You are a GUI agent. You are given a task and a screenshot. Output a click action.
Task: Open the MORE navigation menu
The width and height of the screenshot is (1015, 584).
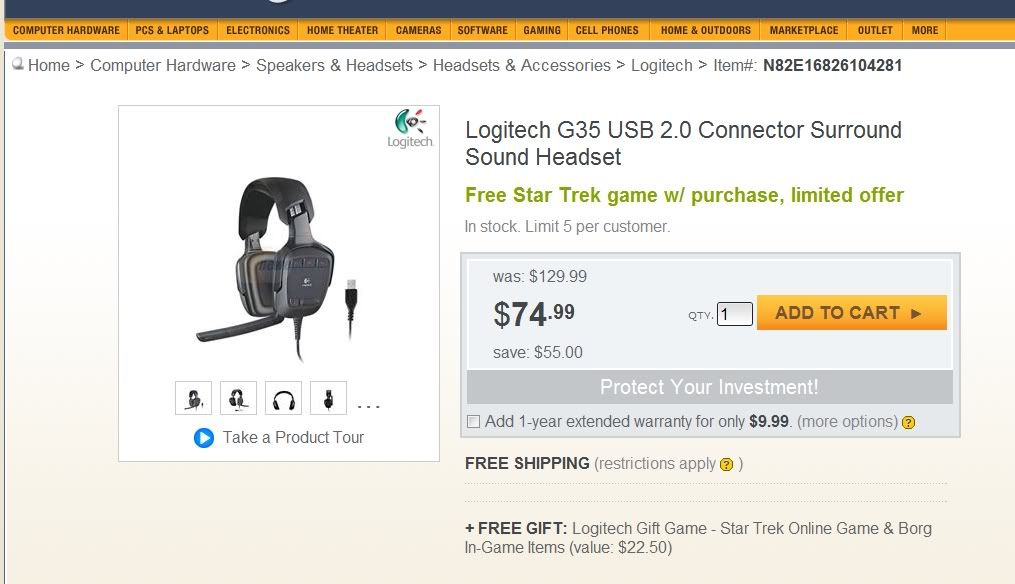click(x=924, y=30)
